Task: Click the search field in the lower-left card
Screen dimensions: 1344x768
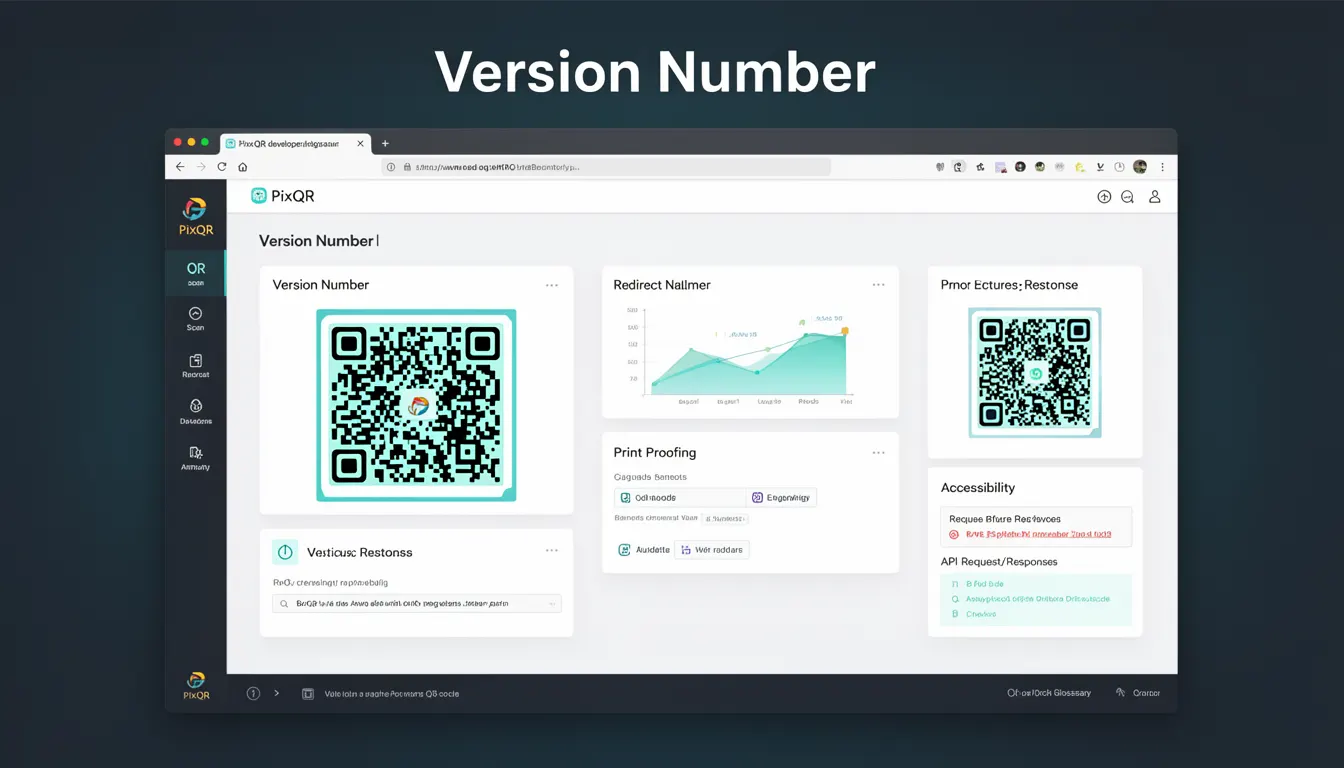Action: click(417, 604)
